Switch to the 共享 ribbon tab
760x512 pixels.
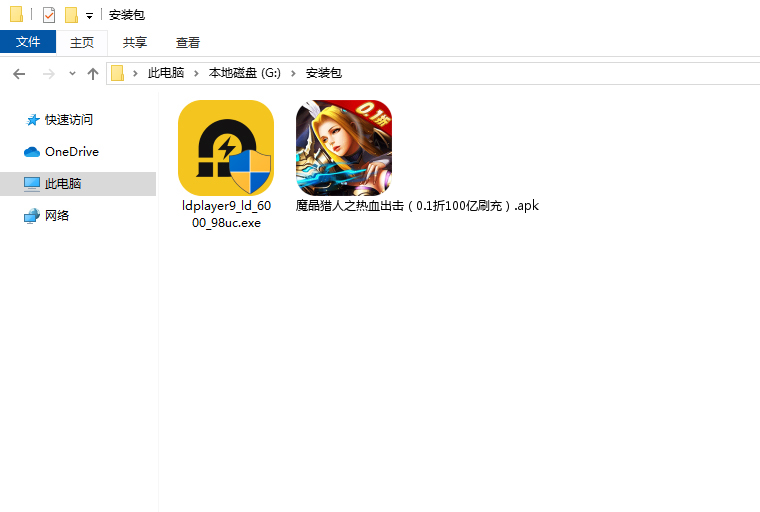134,42
